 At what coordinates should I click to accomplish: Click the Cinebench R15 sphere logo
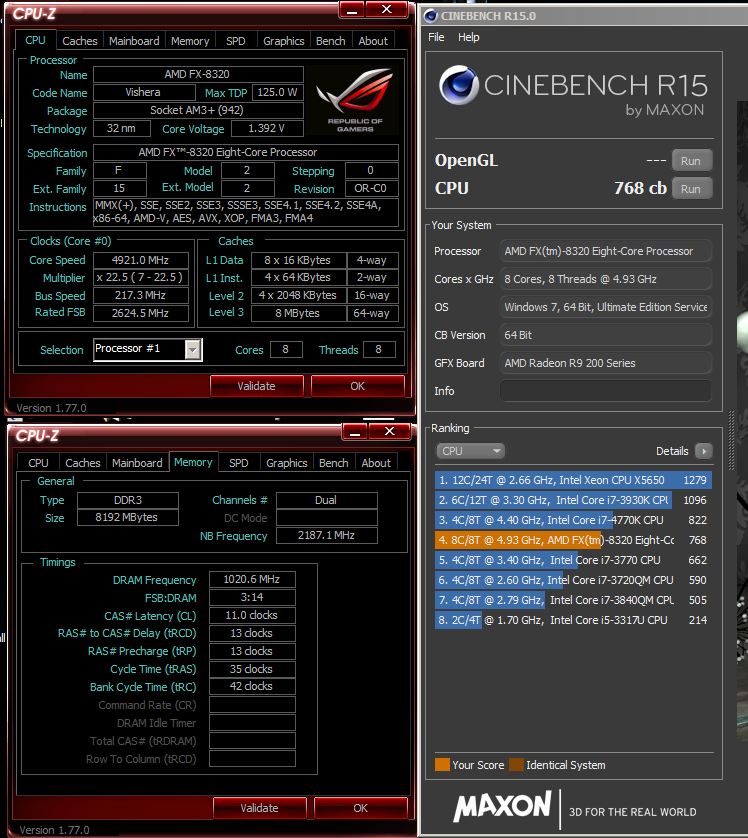tap(459, 85)
